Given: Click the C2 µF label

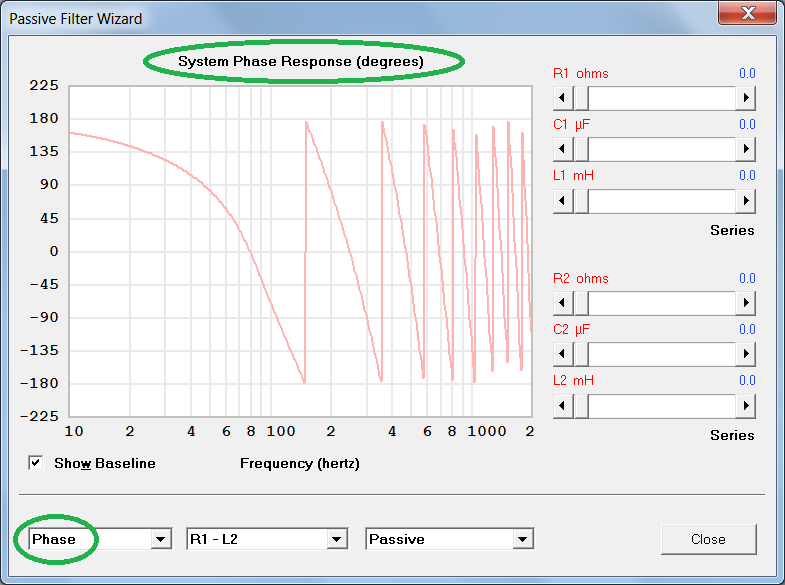Looking at the screenshot, I should click(x=571, y=329).
